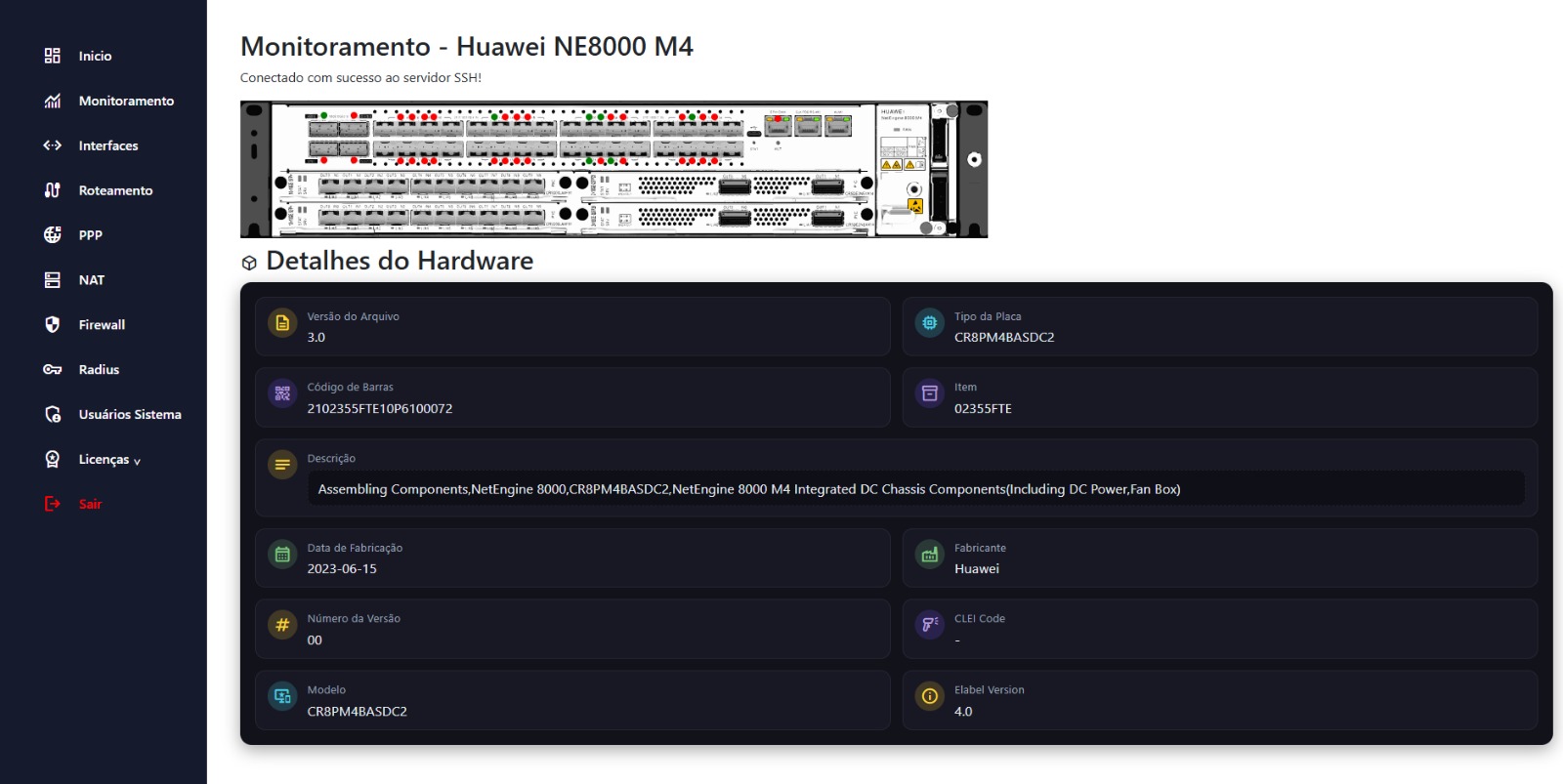
Task: Expand the Licenças submenu
Action: click(104, 459)
